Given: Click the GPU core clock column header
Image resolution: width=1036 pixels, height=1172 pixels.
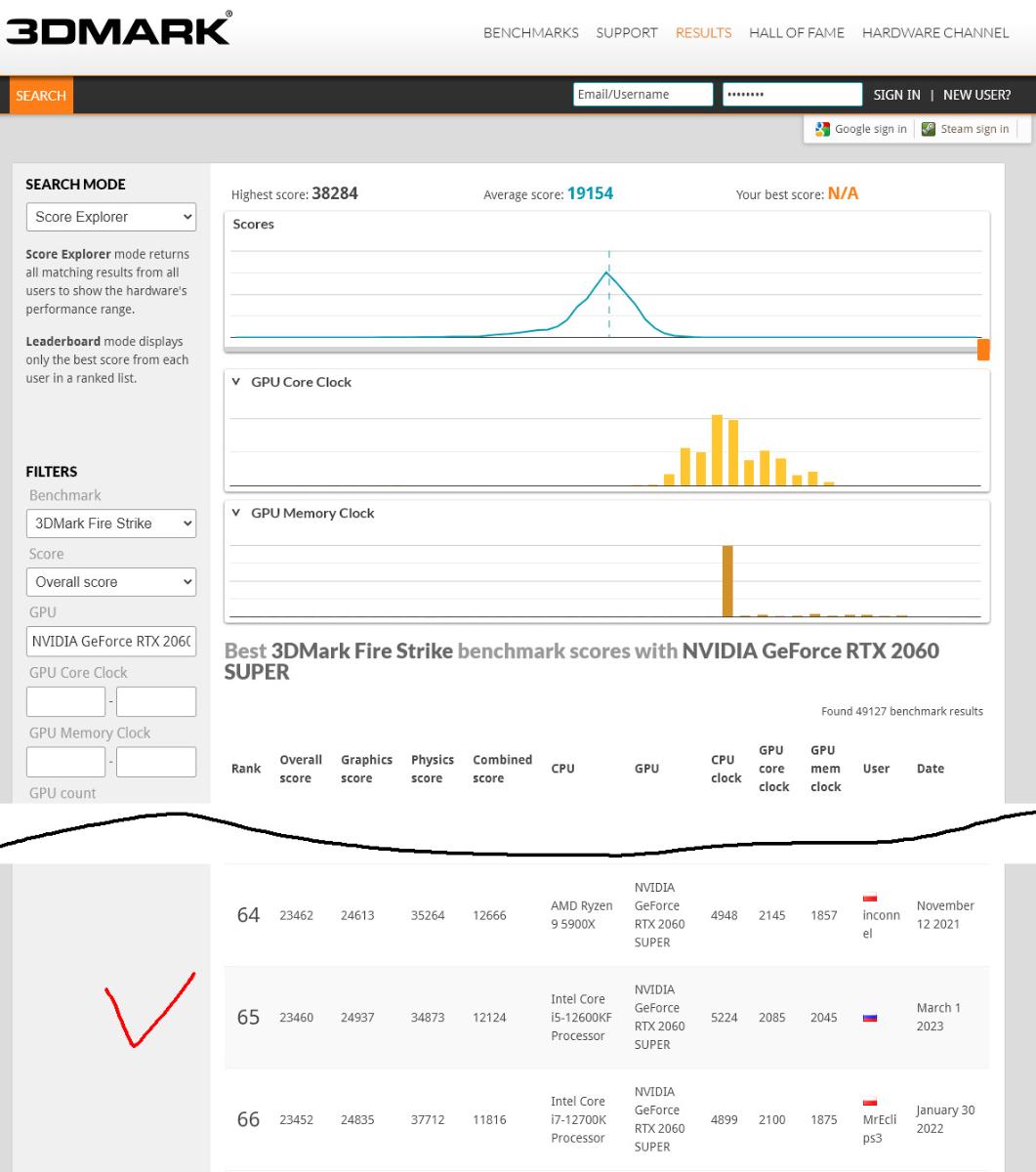Looking at the screenshot, I should coord(773,768).
